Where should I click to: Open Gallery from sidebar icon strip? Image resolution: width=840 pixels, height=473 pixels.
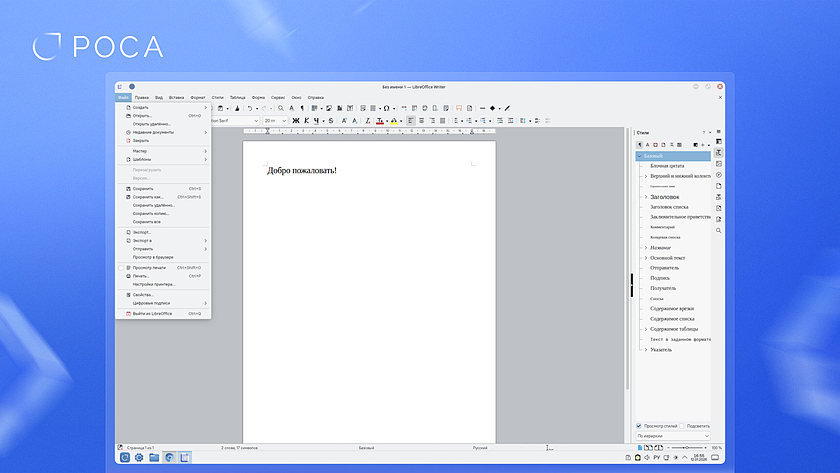[x=718, y=163]
